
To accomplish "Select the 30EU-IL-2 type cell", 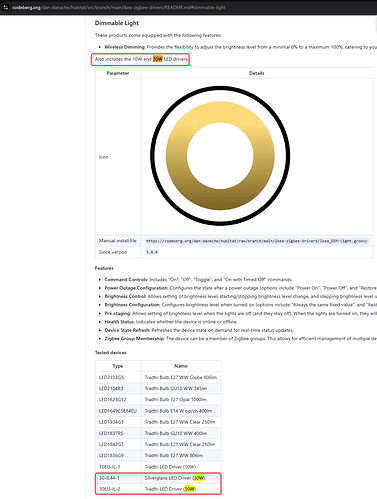I will (118, 489).
